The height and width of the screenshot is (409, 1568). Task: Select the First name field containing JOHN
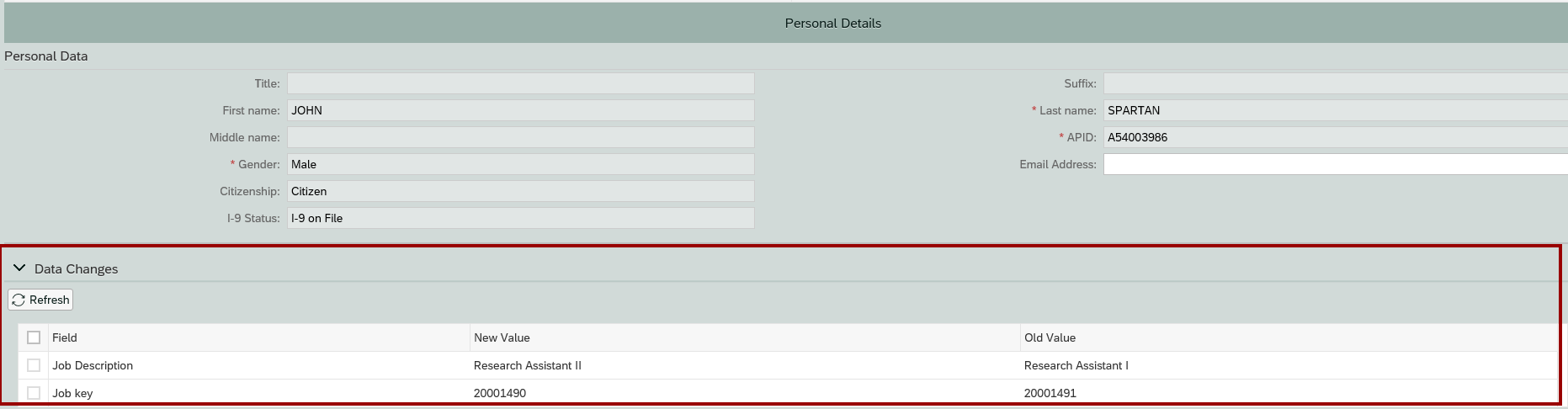point(520,110)
